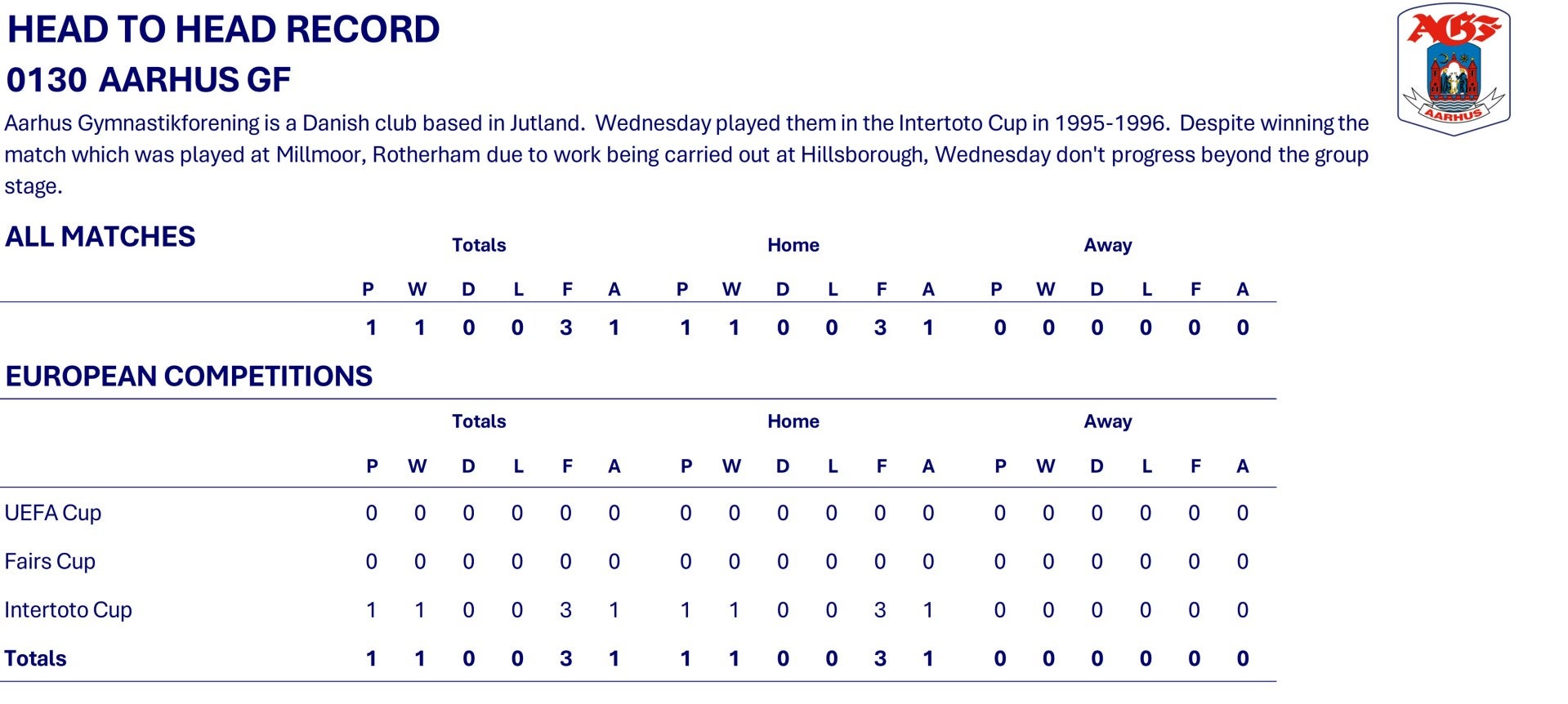Click the ALL MATCHES section heading
Image resolution: width=1568 pixels, height=704 pixels.
(x=101, y=237)
